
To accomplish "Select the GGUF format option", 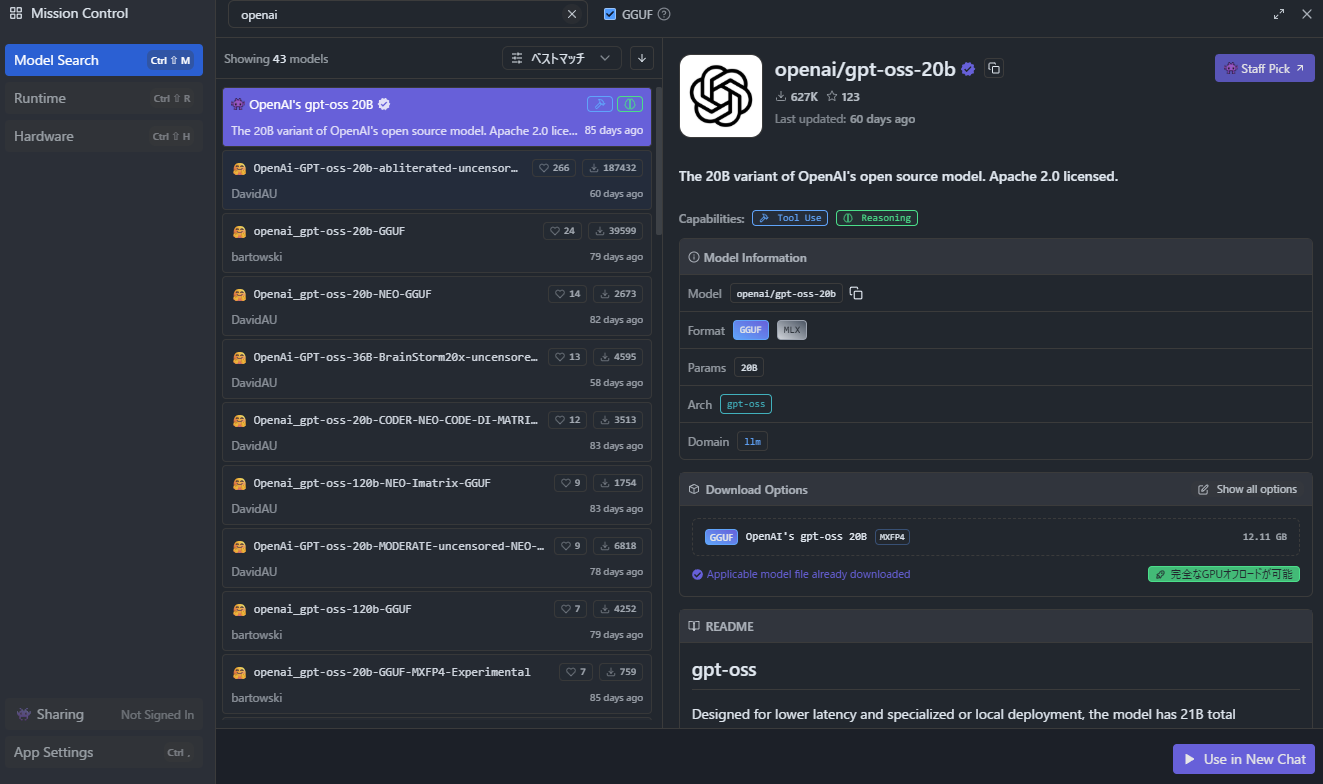I will pos(750,330).
